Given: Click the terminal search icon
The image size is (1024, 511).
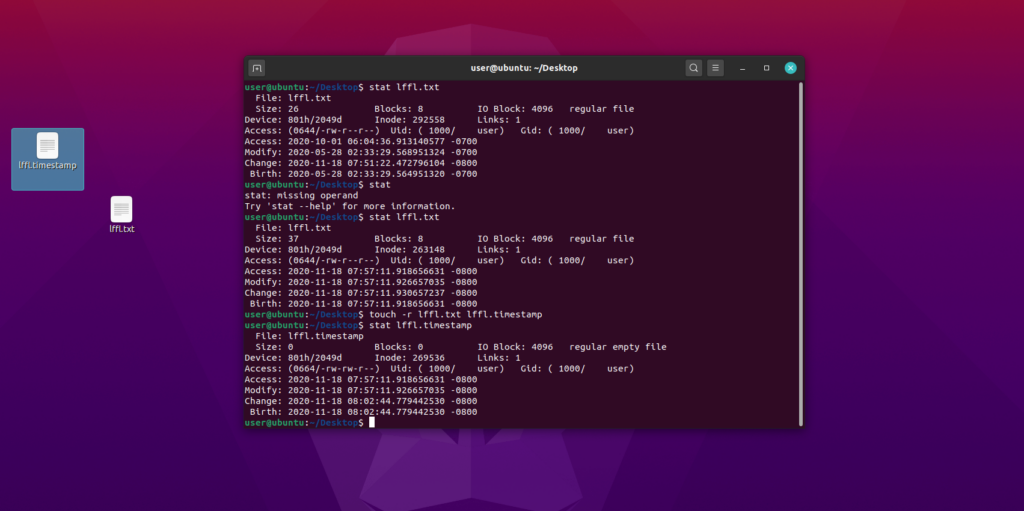Looking at the screenshot, I should (x=694, y=68).
